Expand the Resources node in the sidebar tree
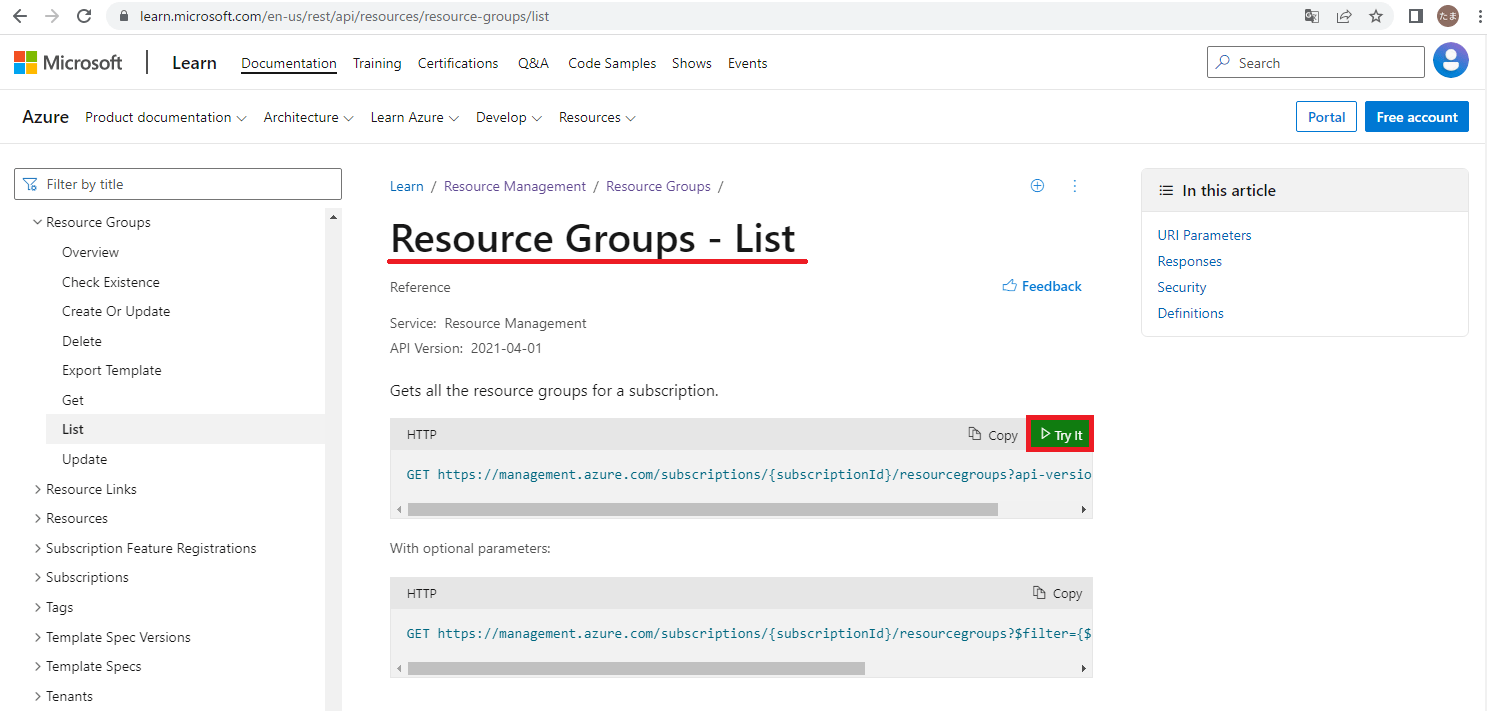 (x=37, y=518)
